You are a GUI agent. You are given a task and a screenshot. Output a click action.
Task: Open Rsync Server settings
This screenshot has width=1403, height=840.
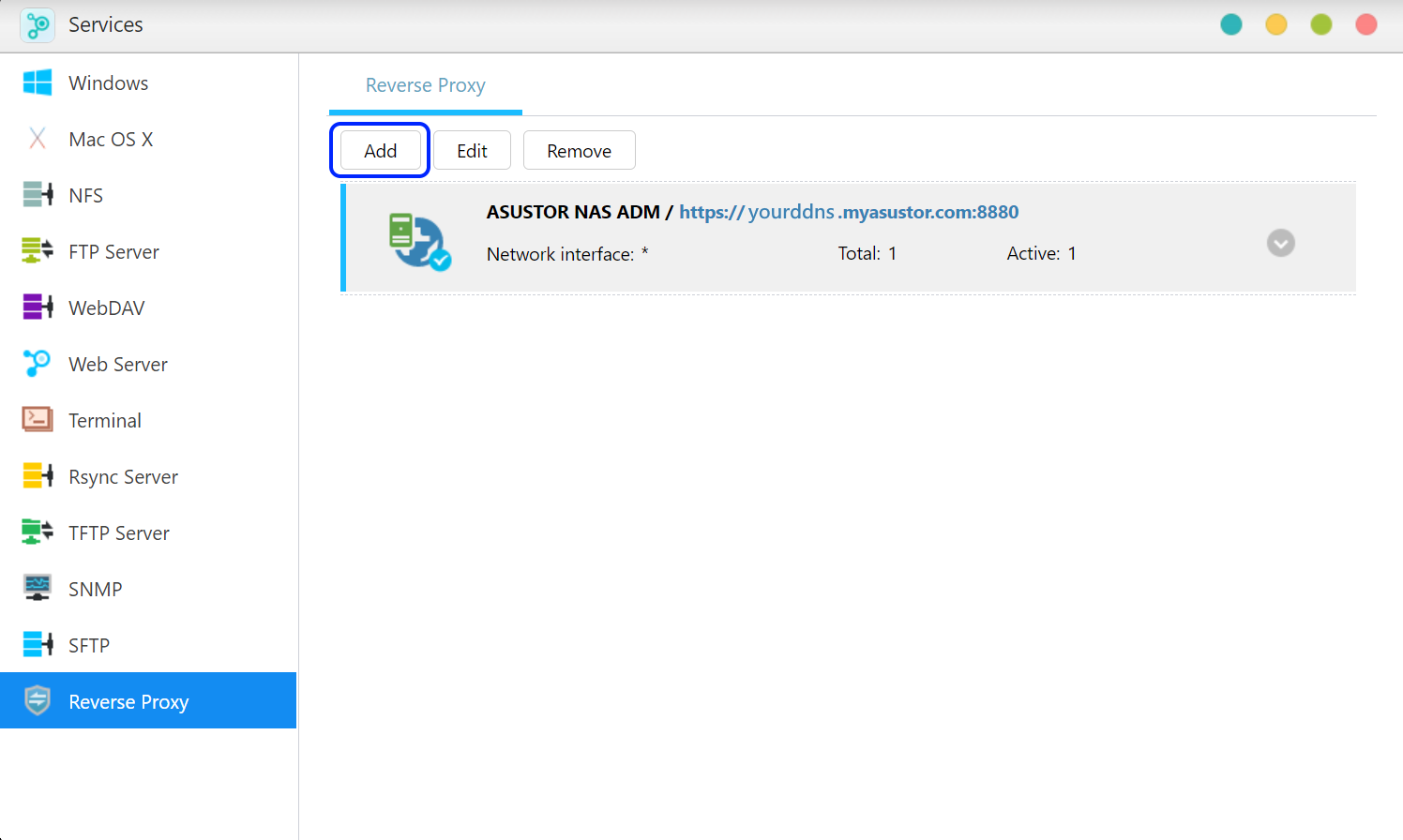pyautogui.click(x=148, y=476)
